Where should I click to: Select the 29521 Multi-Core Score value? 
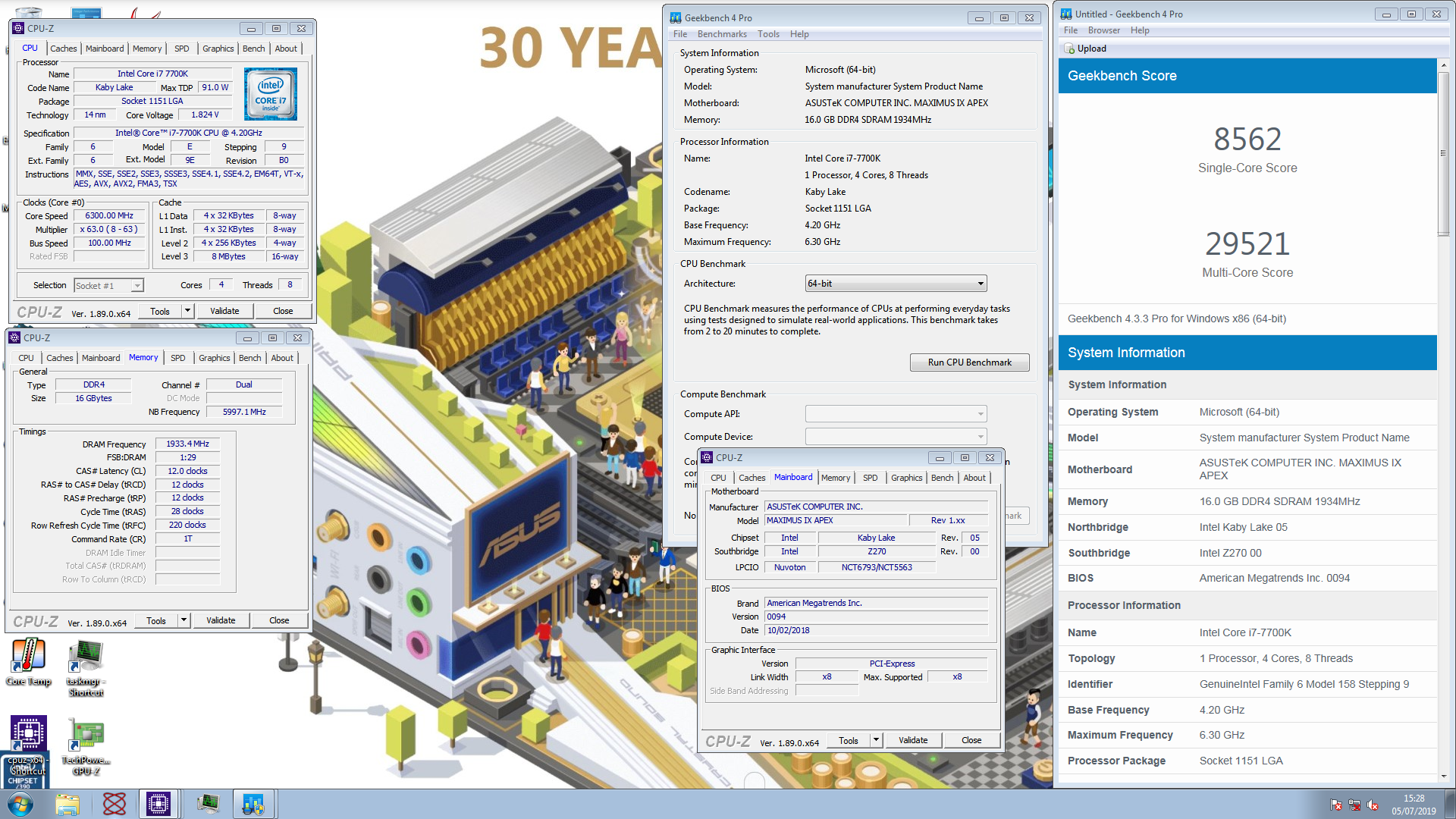click(1247, 244)
